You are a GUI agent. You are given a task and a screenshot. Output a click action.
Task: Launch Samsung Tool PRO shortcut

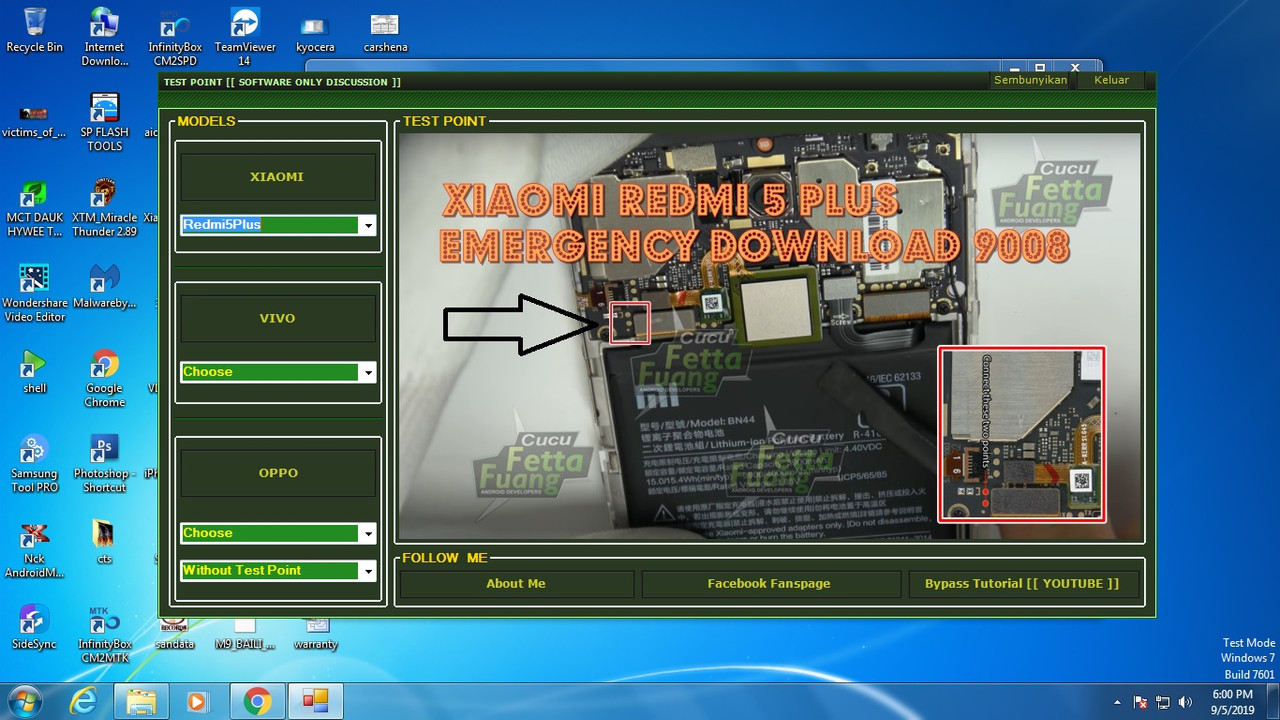[34, 464]
